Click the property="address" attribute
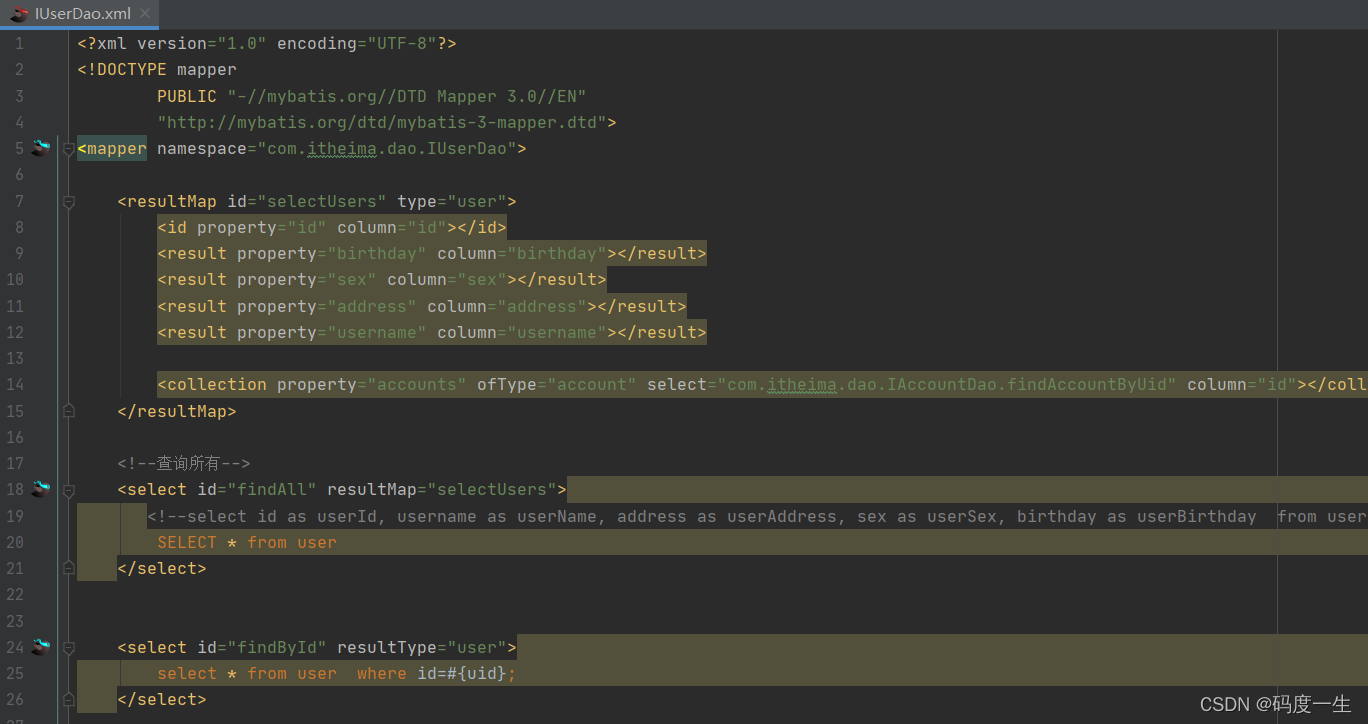Image resolution: width=1368 pixels, height=724 pixels. click(x=327, y=307)
